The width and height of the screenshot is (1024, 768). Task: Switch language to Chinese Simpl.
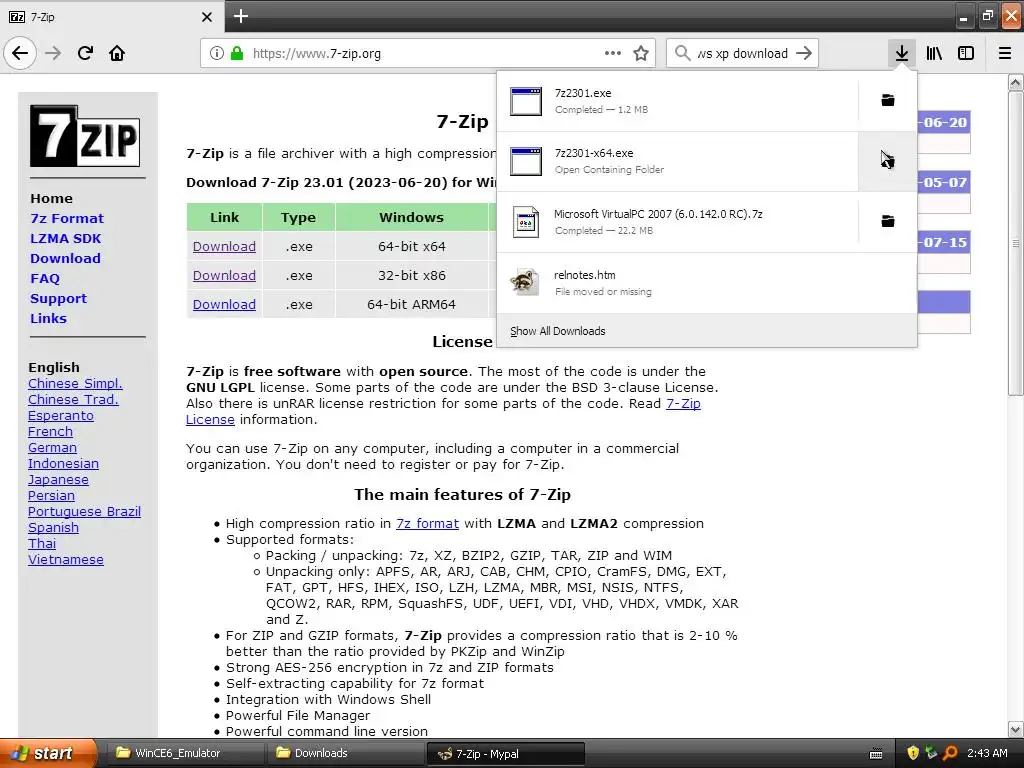75,383
